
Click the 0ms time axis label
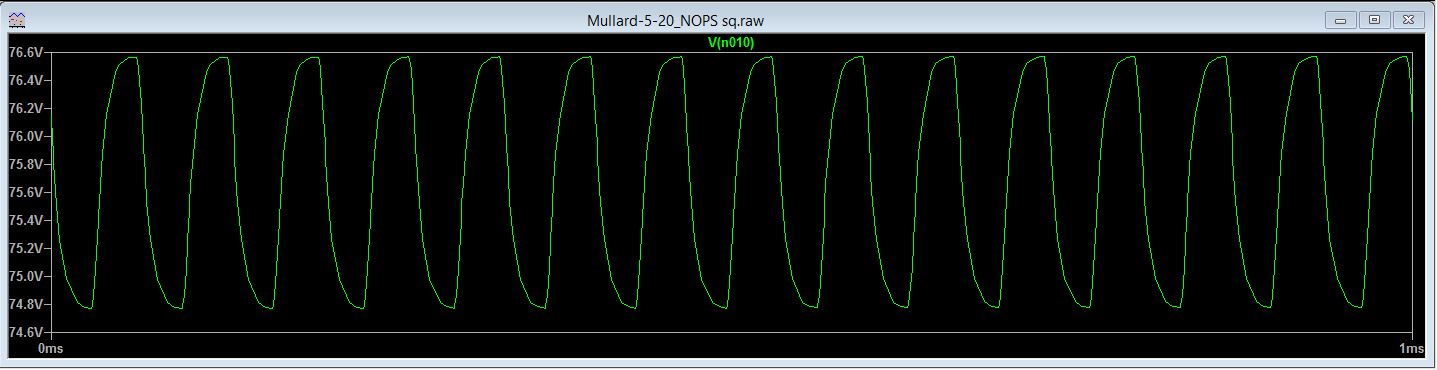tap(51, 348)
